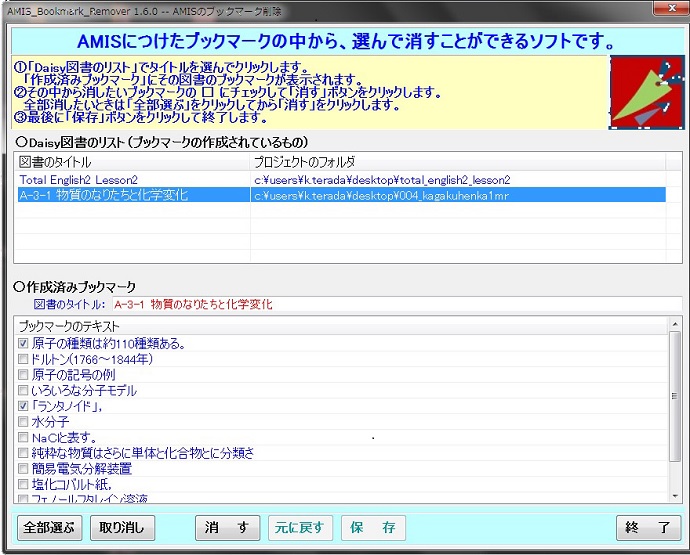Image resolution: width=690 pixels, height=555 pixels.
Task: Check the 簡易電気分解装置 checkbox
Action: click(x=23, y=469)
